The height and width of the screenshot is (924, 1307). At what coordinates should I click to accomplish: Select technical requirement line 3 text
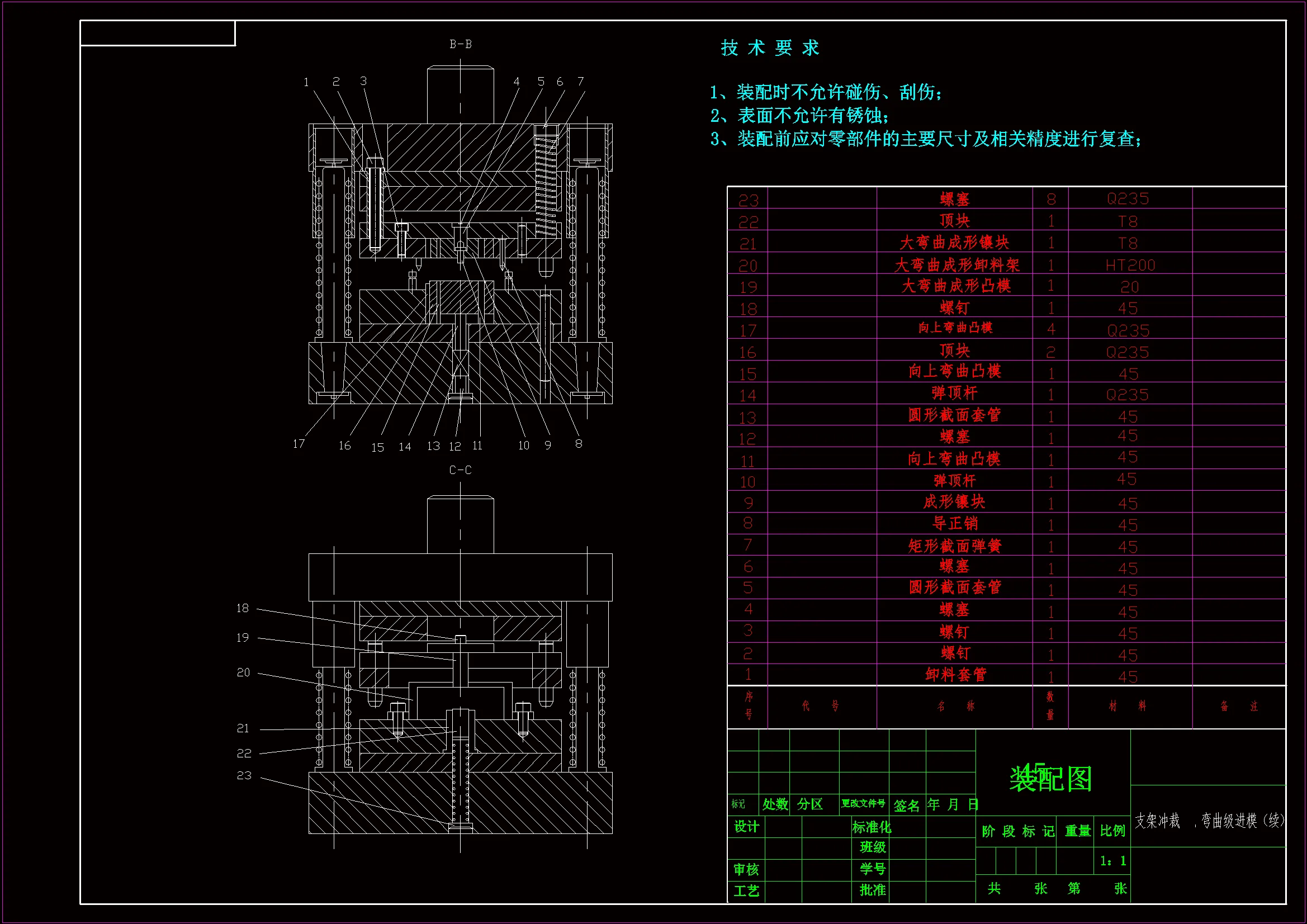[x=926, y=139]
